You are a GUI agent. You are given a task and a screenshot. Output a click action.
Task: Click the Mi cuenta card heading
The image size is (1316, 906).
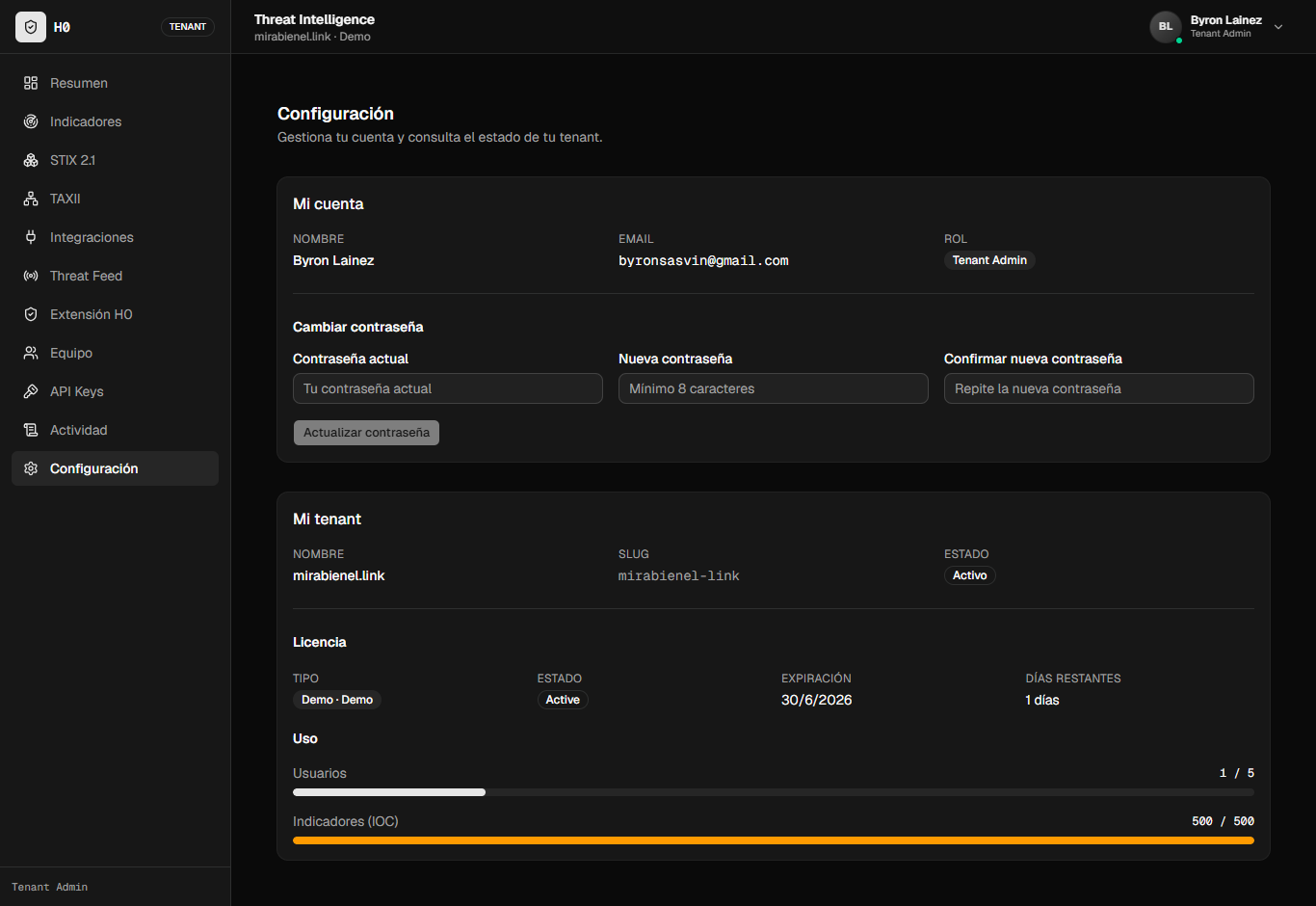point(329,204)
